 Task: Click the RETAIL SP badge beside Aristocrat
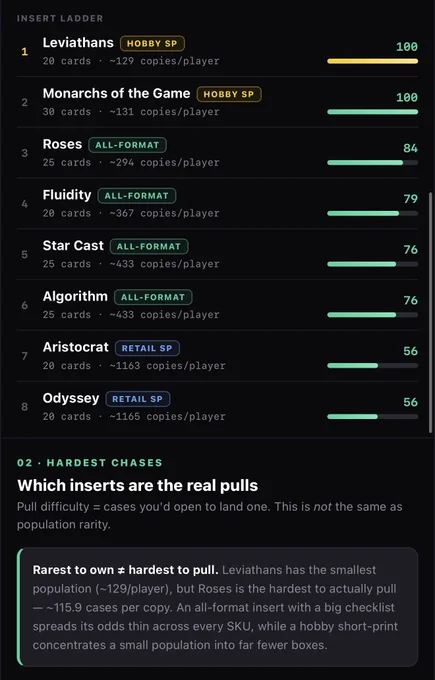click(x=147, y=348)
